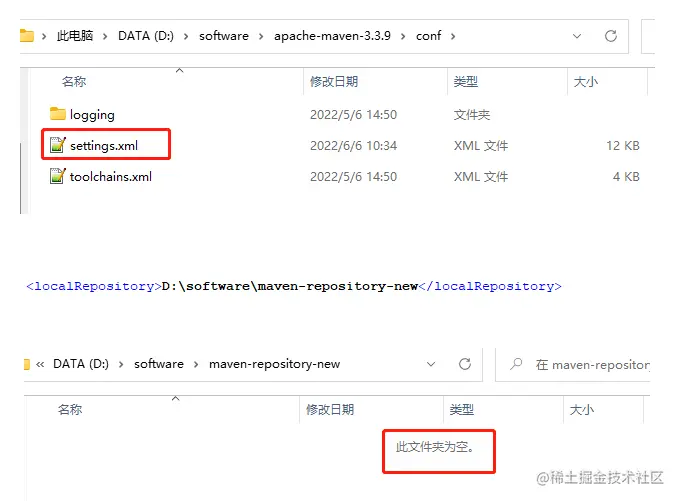Click the path D:\software\maven-repository-new text

[290, 286]
